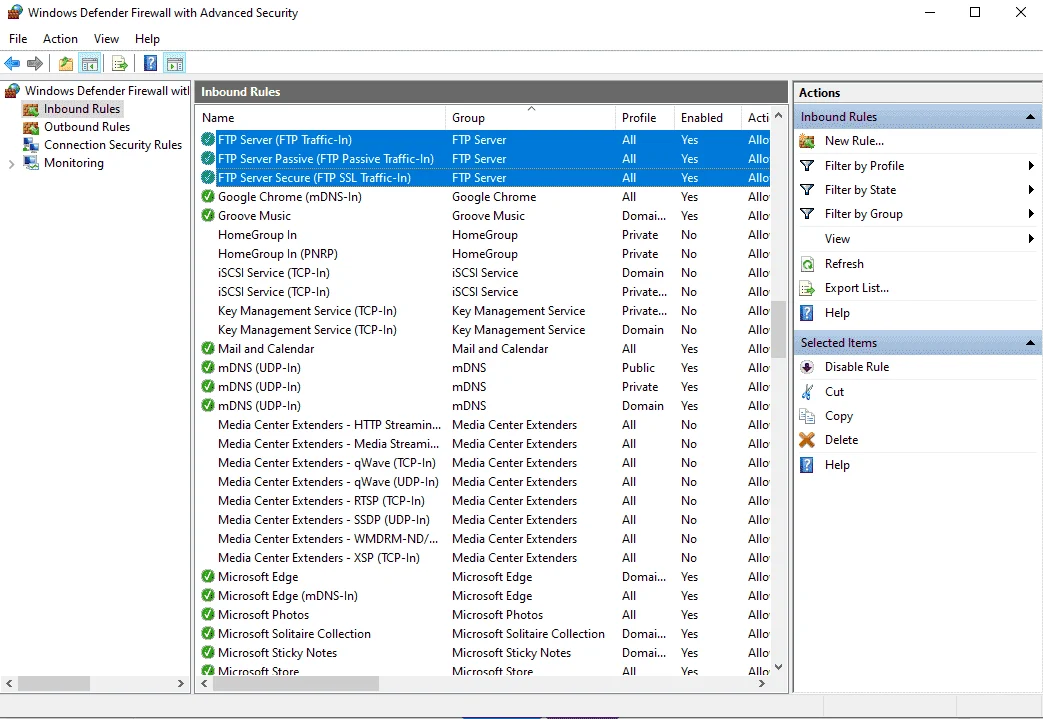Click the New Rule icon in Actions
This screenshot has height=719, width=1043.
click(807, 141)
